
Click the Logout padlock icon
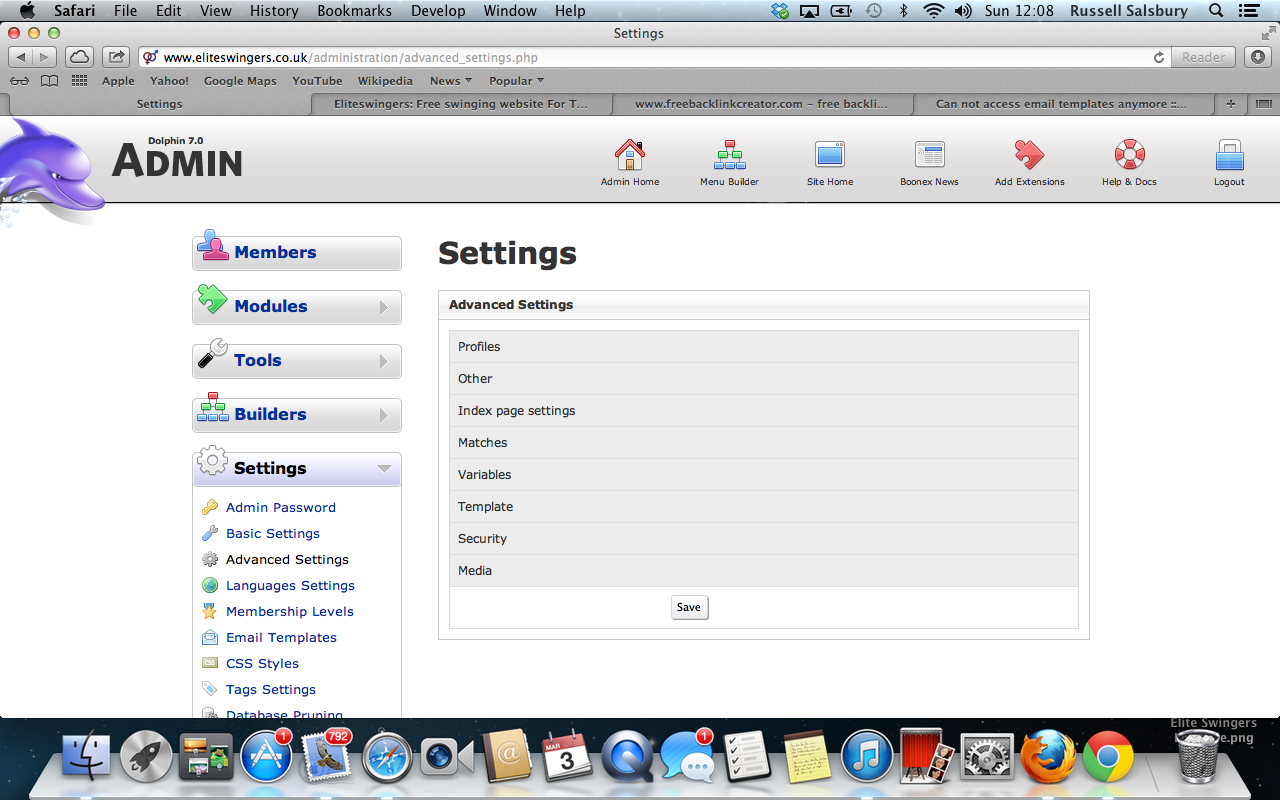[1229, 156]
